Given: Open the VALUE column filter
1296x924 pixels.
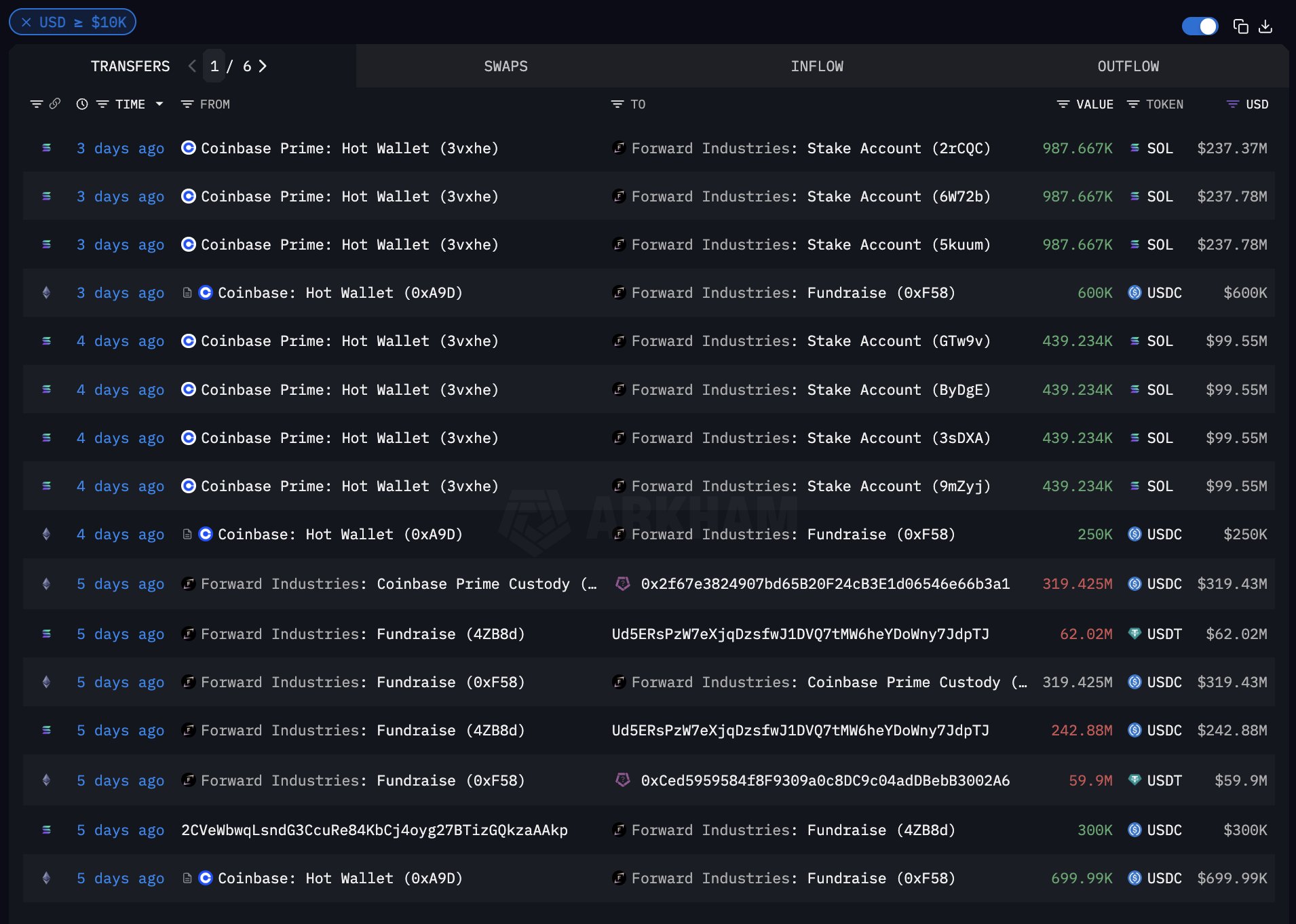Looking at the screenshot, I should [1063, 104].
